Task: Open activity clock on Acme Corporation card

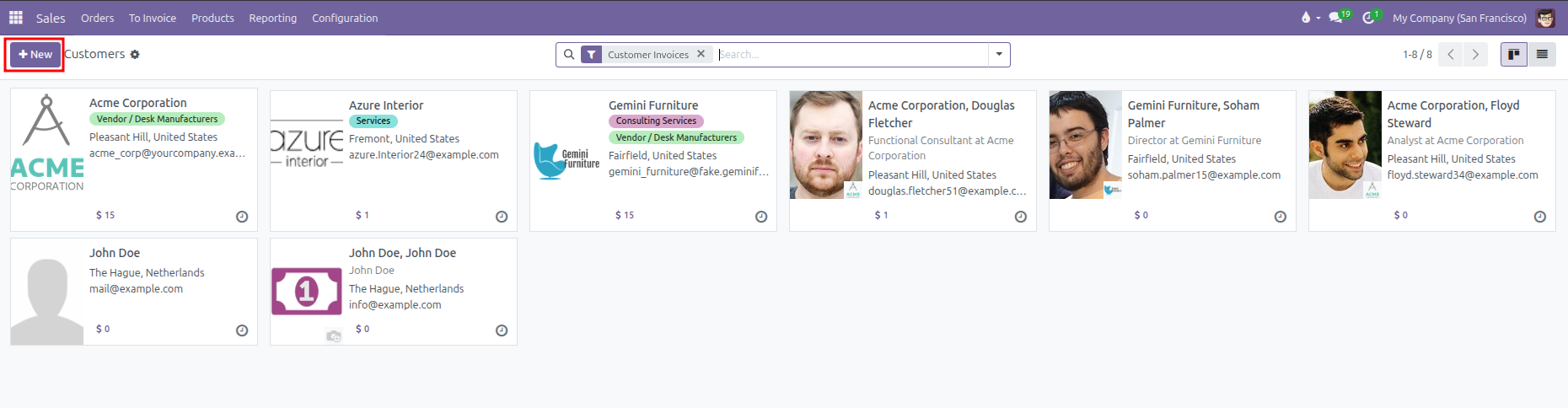Action: (242, 217)
